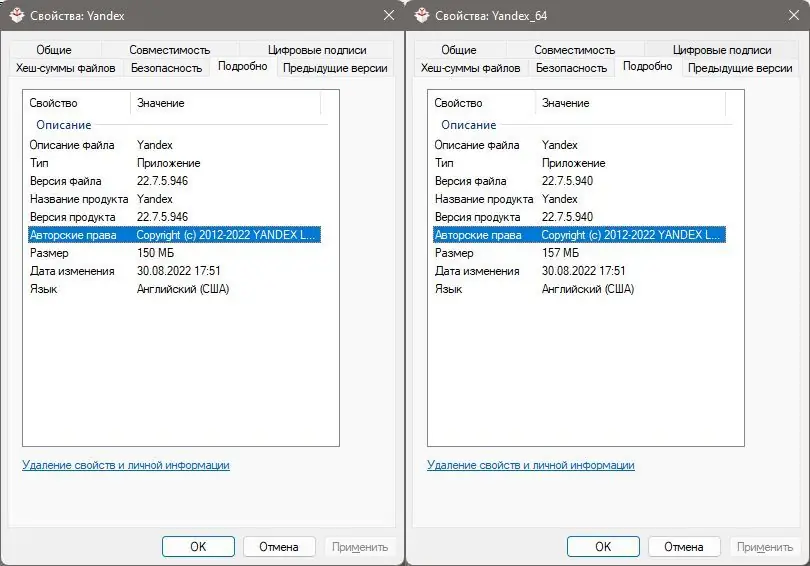810x566 pixels.
Task: Switch to the Безопасность tab in the Yandex window
Action: pos(166,68)
